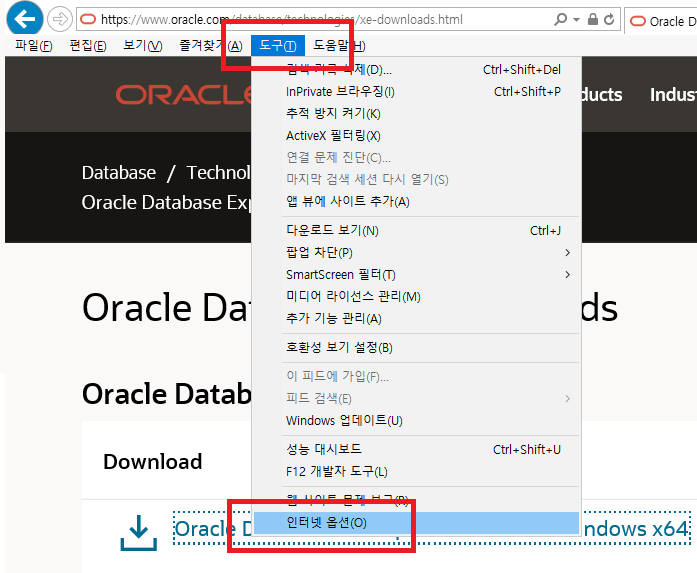This screenshot has width=697, height=573.
Task: Choose 검색 기록 삭제(D)... menu item
Action: pyautogui.click(x=417, y=69)
